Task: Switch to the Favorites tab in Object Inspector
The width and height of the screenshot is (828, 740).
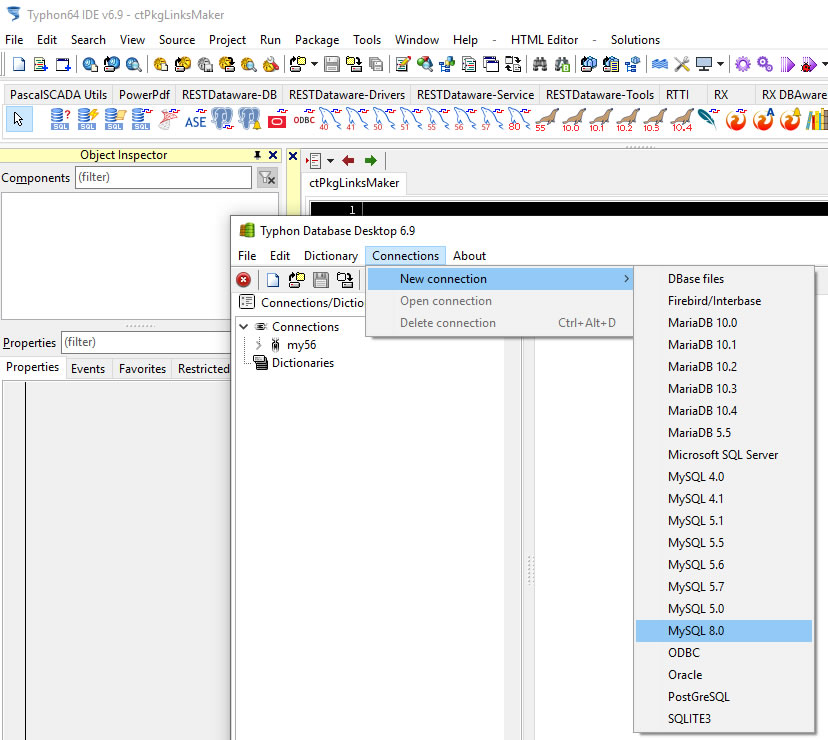Action: (x=142, y=369)
